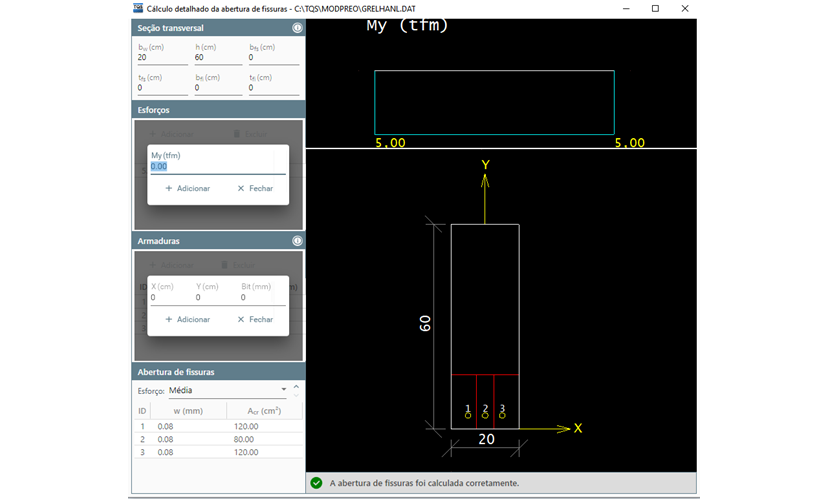Click Fechar in the My (tfm) popup
Image resolution: width=828 pixels, height=500 pixels.
click(255, 188)
